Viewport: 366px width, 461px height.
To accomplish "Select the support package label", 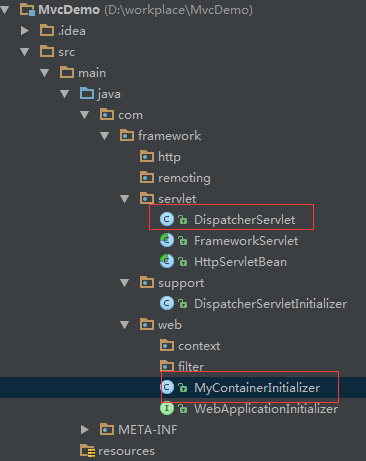I will pyautogui.click(x=181, y=283).
